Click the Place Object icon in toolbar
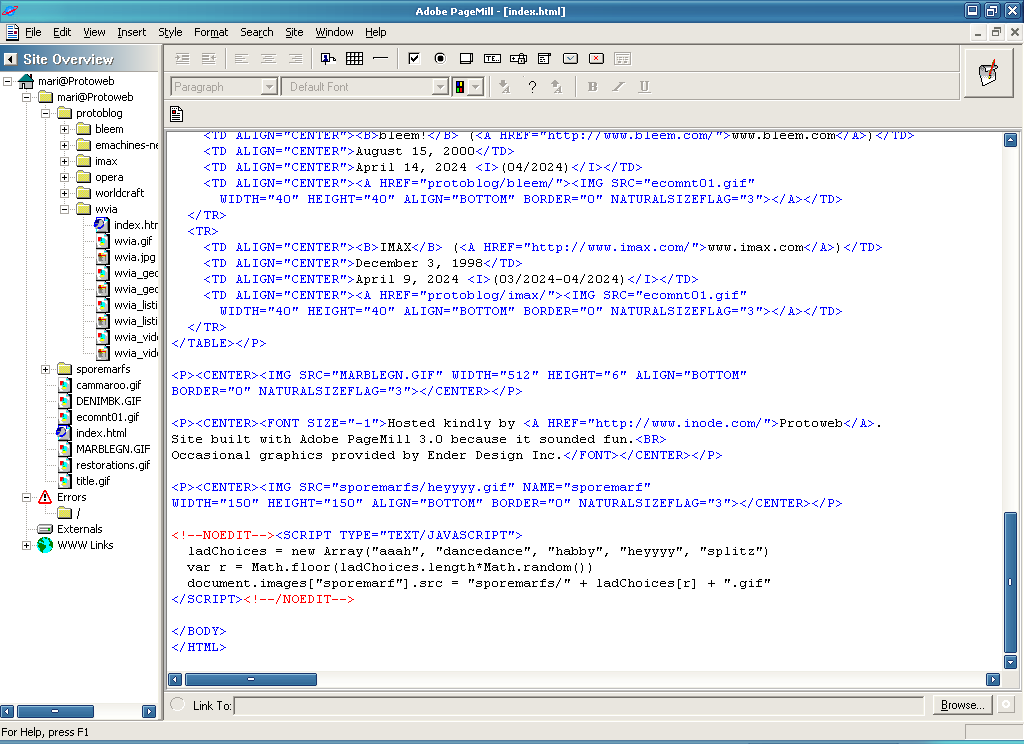1024x744 pixels. pos(328,59)
